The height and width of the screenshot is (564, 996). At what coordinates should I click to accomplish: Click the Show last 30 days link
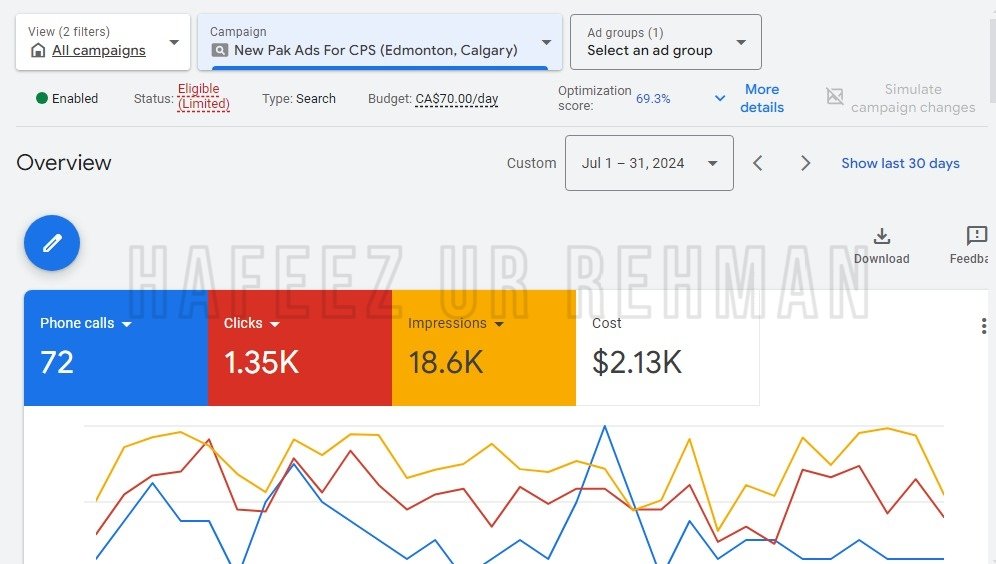click(x=900, y=163)
